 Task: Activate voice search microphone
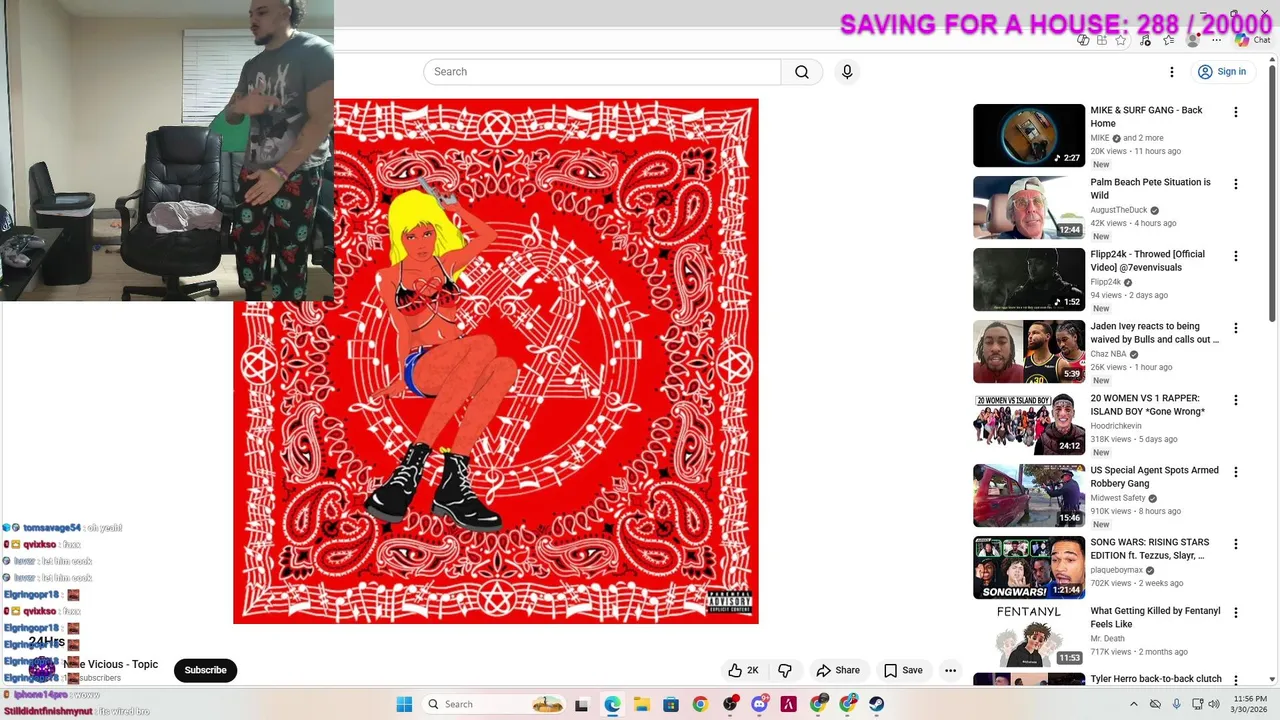click(847, 72)
